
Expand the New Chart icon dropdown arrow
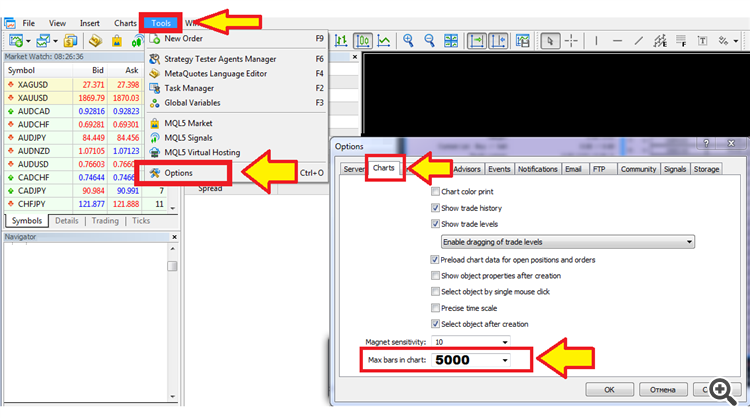(x=28, y=42)
